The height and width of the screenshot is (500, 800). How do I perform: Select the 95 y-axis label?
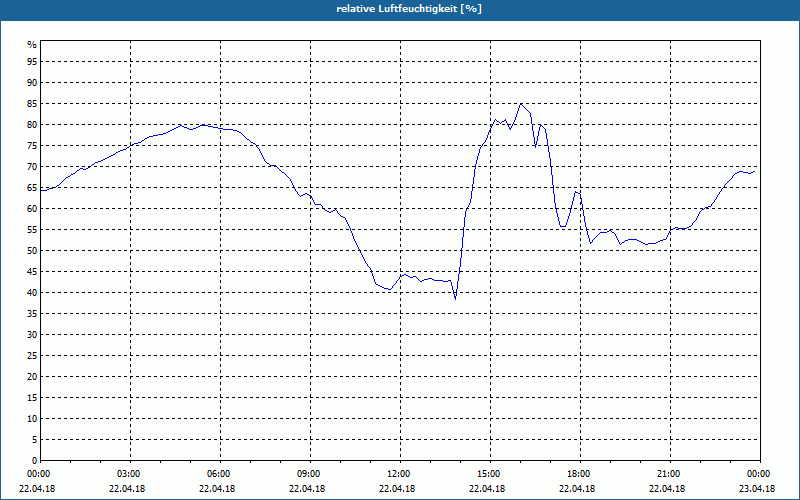(32, 62)
